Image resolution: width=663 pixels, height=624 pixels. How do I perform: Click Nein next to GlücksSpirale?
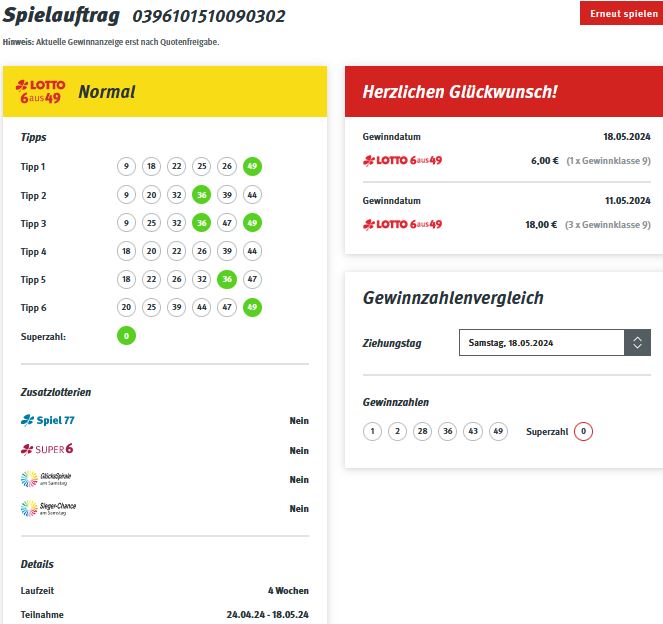[x=299, y=479]
